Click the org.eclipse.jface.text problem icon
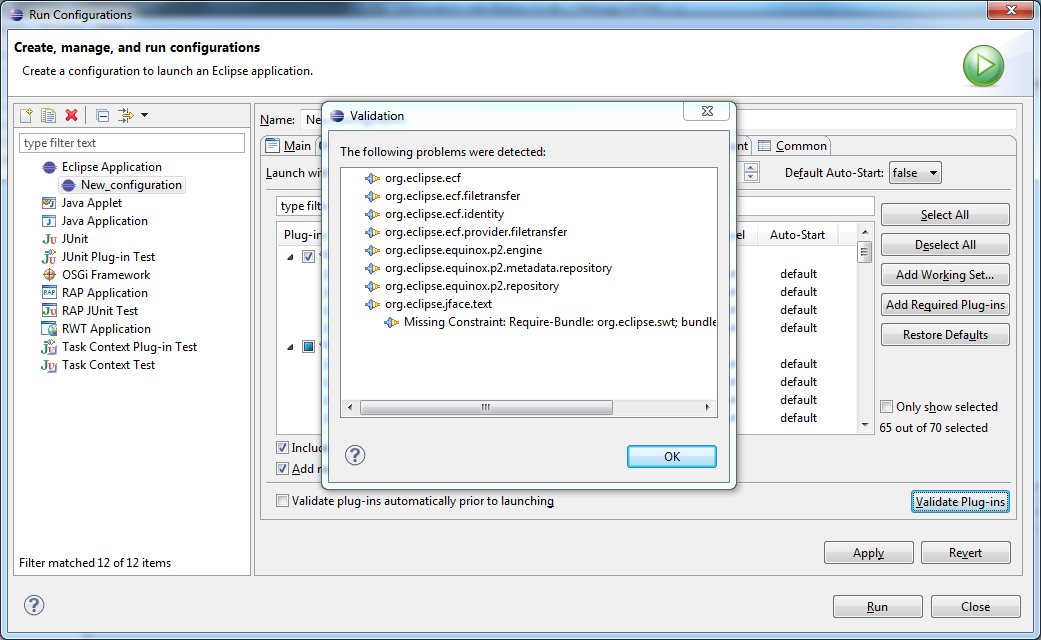This screenshot has height=640, width=1041. [372, 304]
